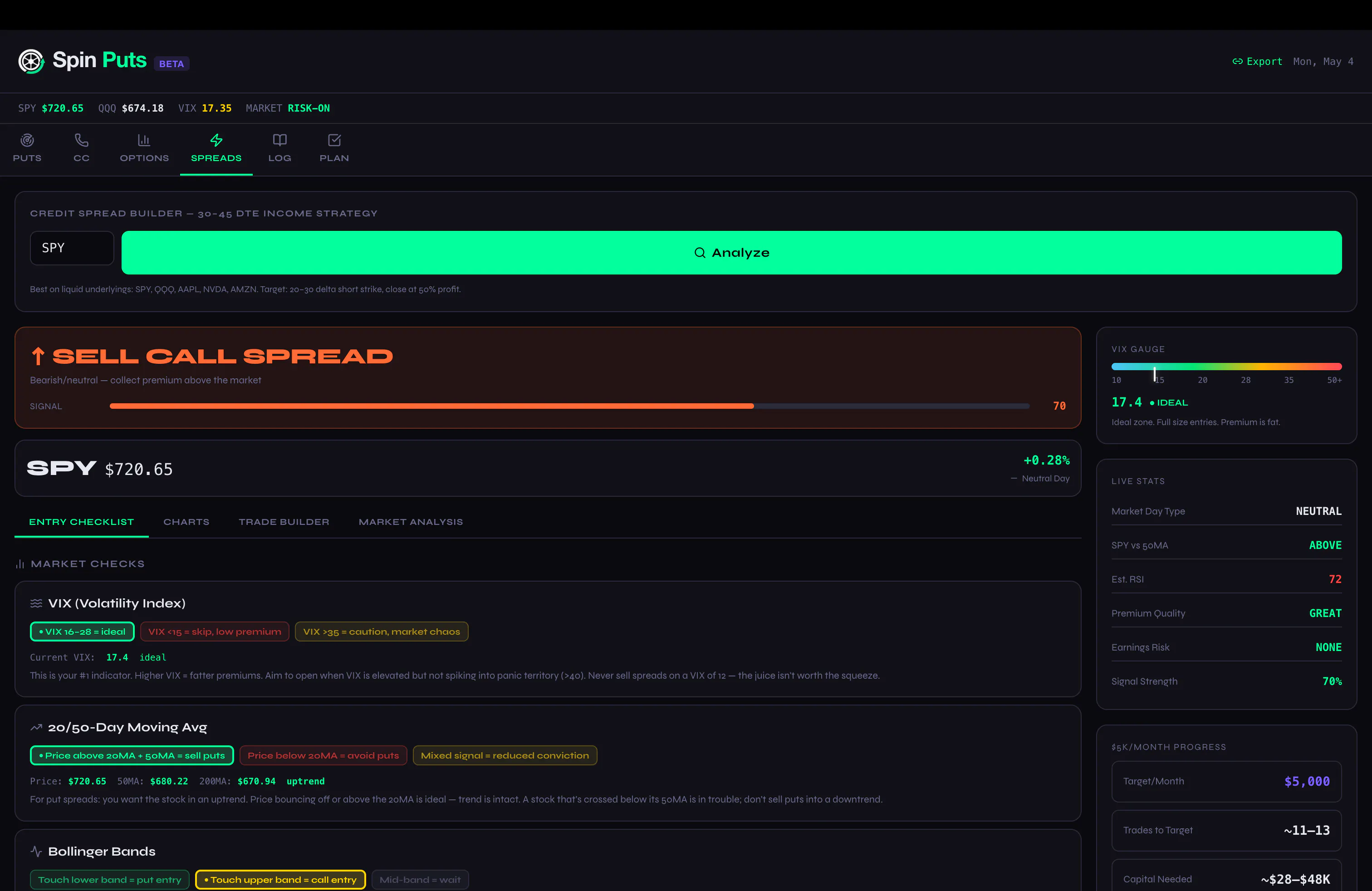Click the Bollinger Bands pulse icon

(36, 851)
